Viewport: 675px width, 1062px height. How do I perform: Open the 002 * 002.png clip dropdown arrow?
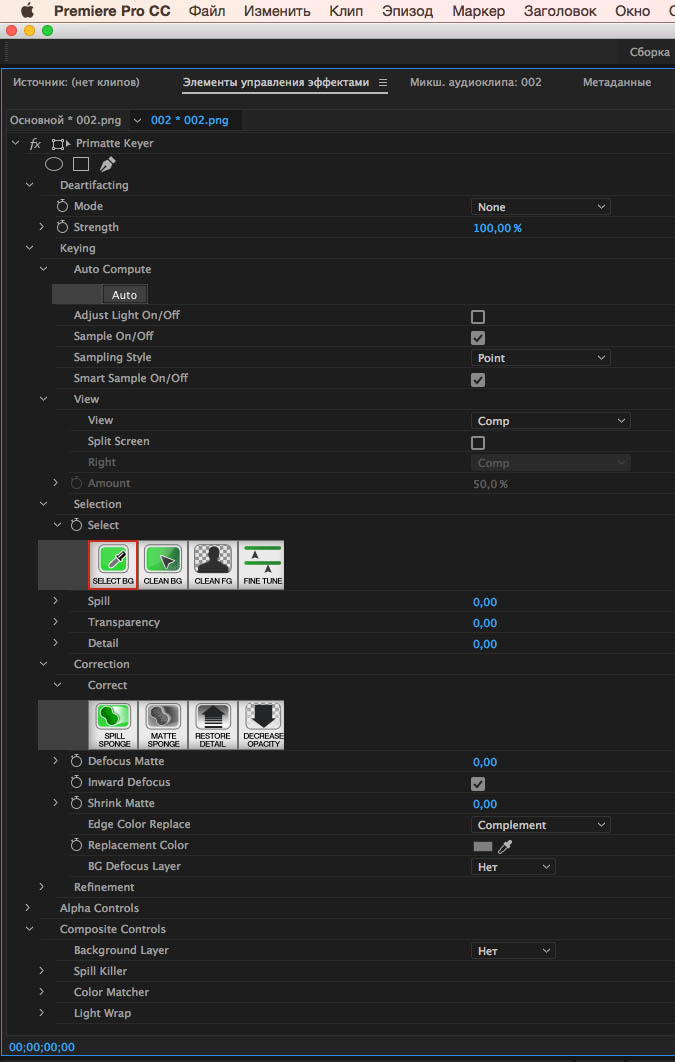click(x=138, y=121)
